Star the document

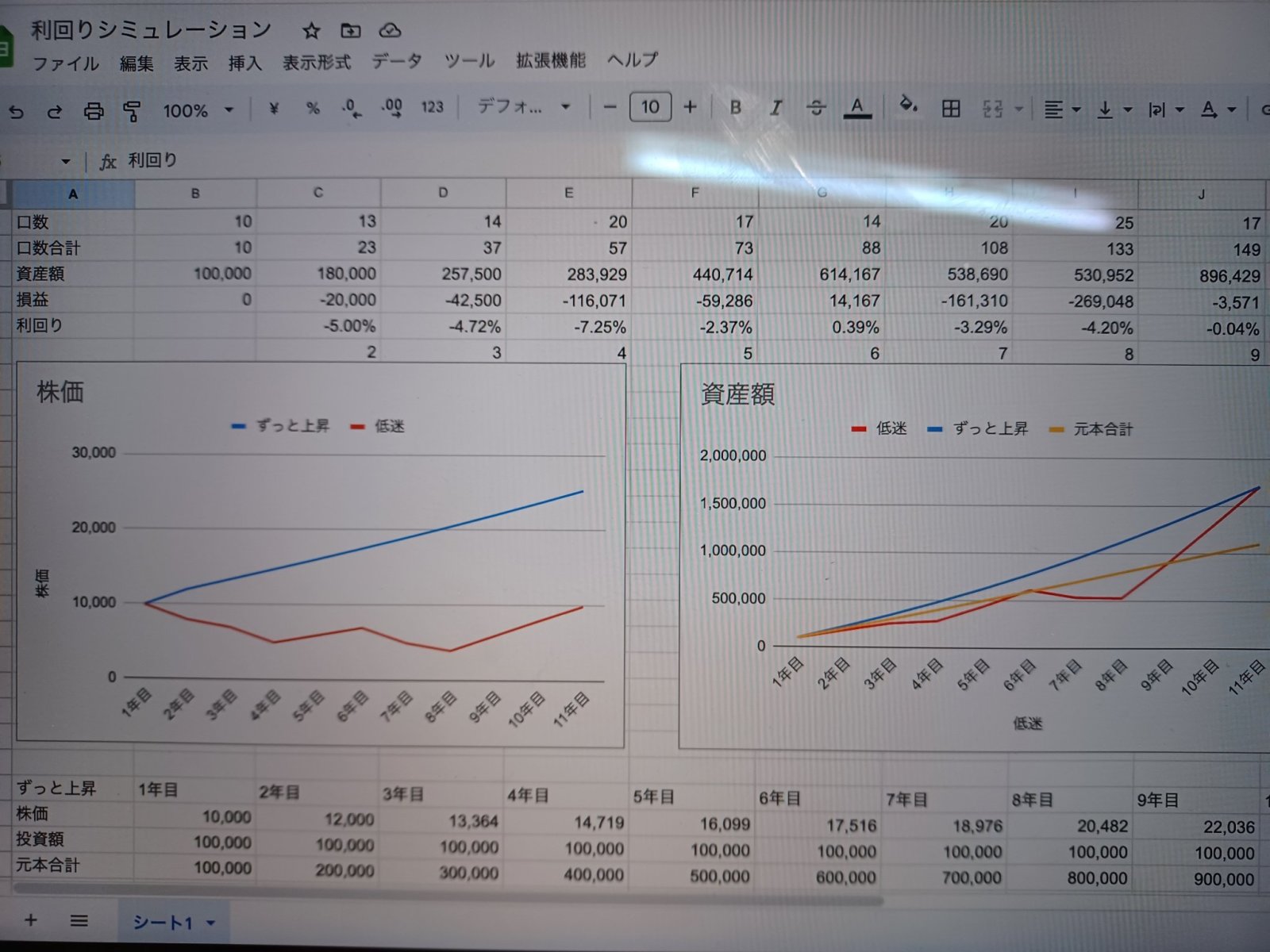coord(311,31)
